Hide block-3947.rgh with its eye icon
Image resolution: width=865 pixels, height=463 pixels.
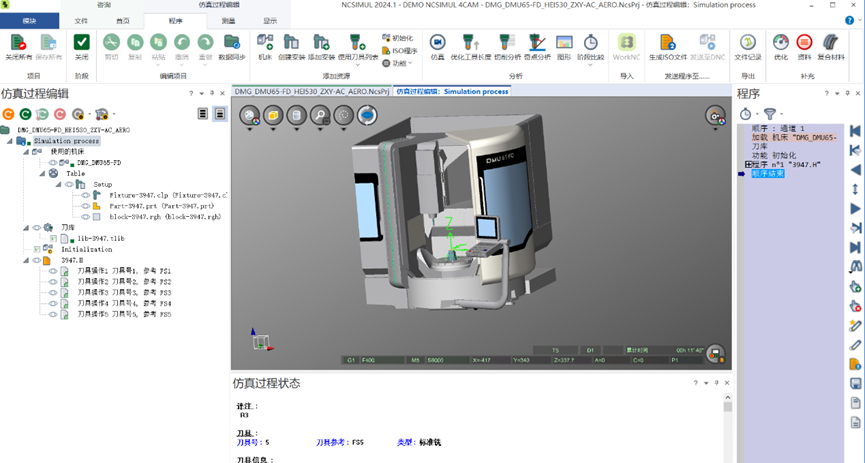[85, 217]
